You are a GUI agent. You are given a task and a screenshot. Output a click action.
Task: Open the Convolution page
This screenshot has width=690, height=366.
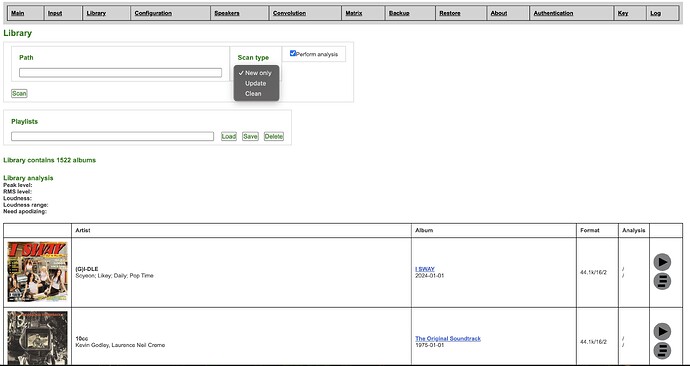[x=289, y=13]
